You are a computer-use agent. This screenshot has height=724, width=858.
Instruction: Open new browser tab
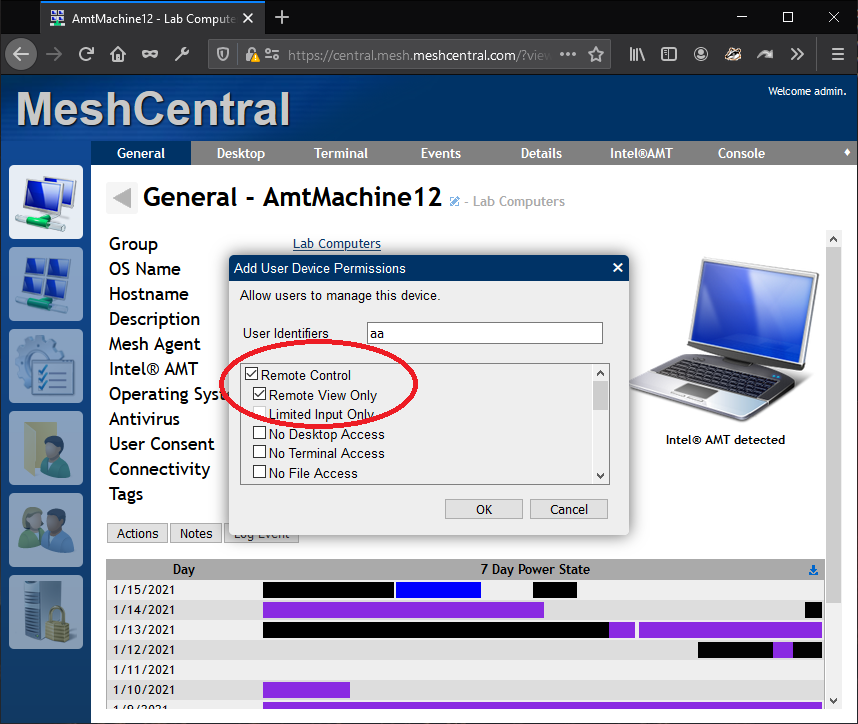click(x=282, y=18)
